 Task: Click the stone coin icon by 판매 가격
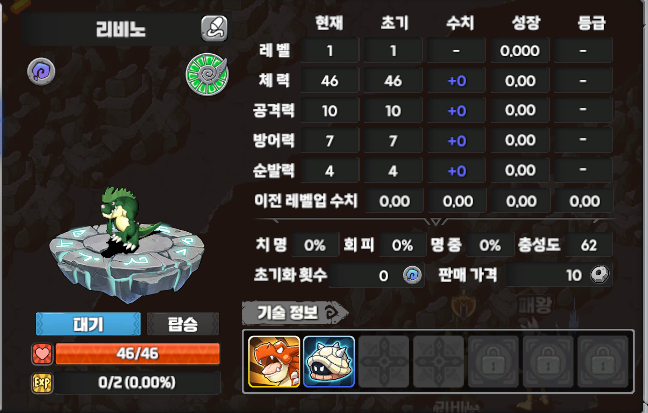[x=599, y=274]
